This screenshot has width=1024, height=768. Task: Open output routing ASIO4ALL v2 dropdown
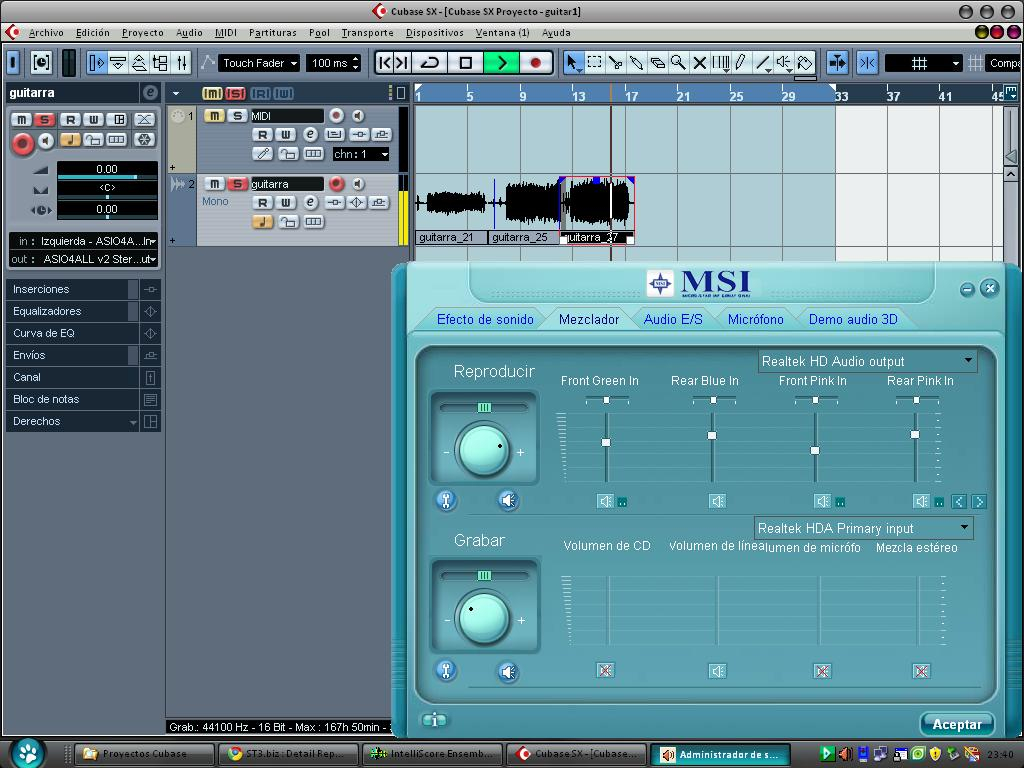[x=84, y=259]
